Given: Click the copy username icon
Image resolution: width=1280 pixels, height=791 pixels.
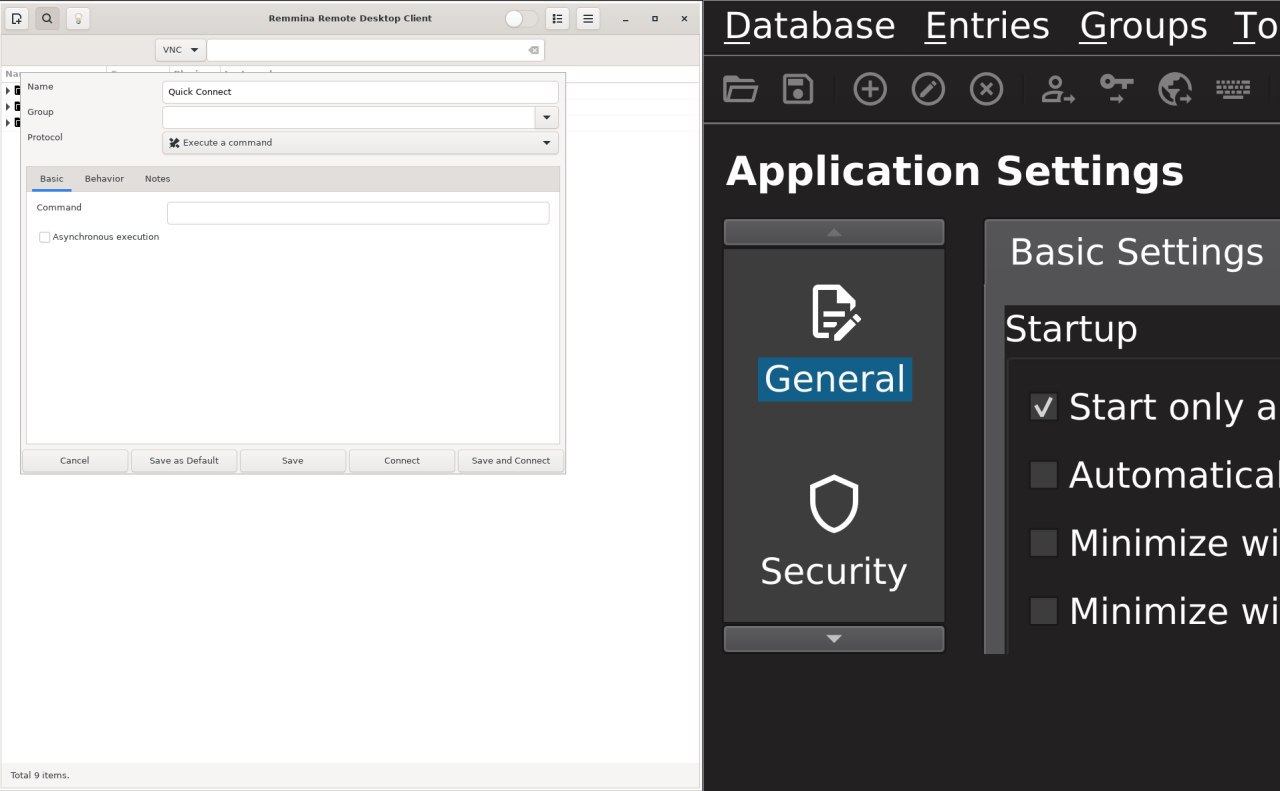Looking at the screenshot, I should coord(1058,89).
